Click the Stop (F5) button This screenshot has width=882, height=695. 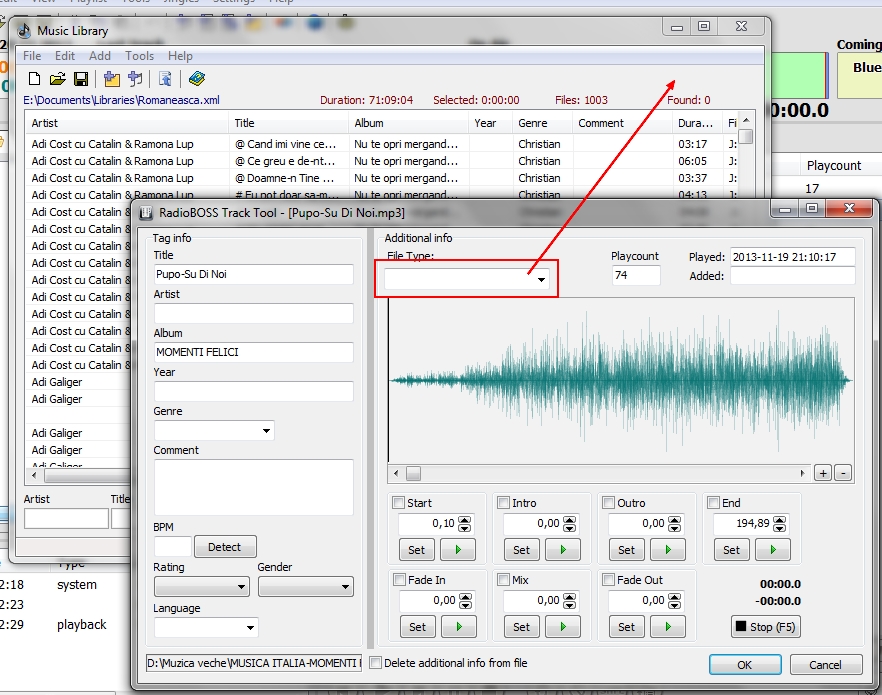[766, 627]
